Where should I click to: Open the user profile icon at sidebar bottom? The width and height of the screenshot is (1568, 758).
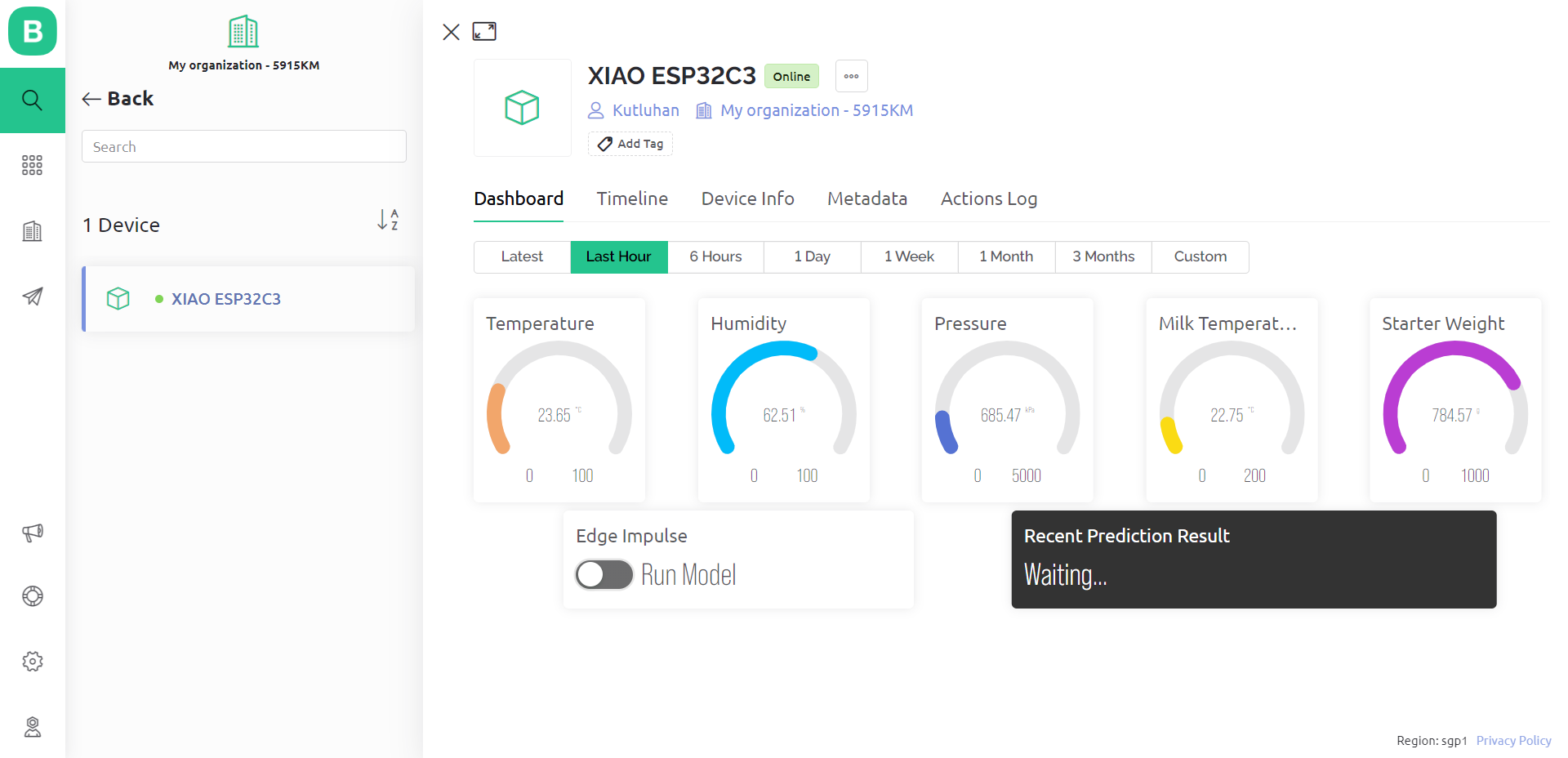[32, 727]
